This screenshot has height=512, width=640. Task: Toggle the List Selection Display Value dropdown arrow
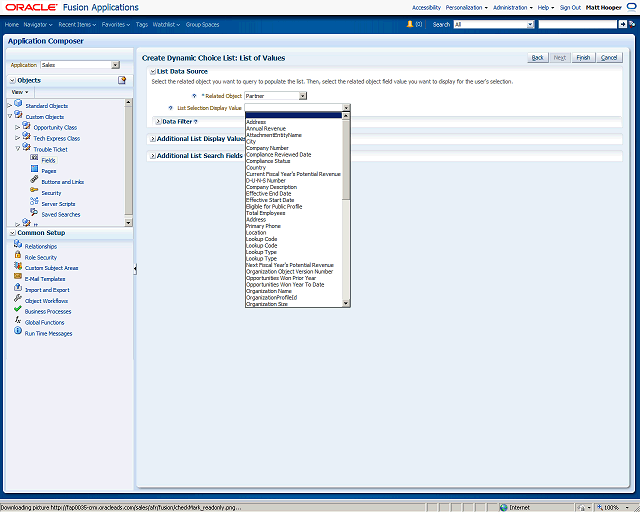pos(346,108)
